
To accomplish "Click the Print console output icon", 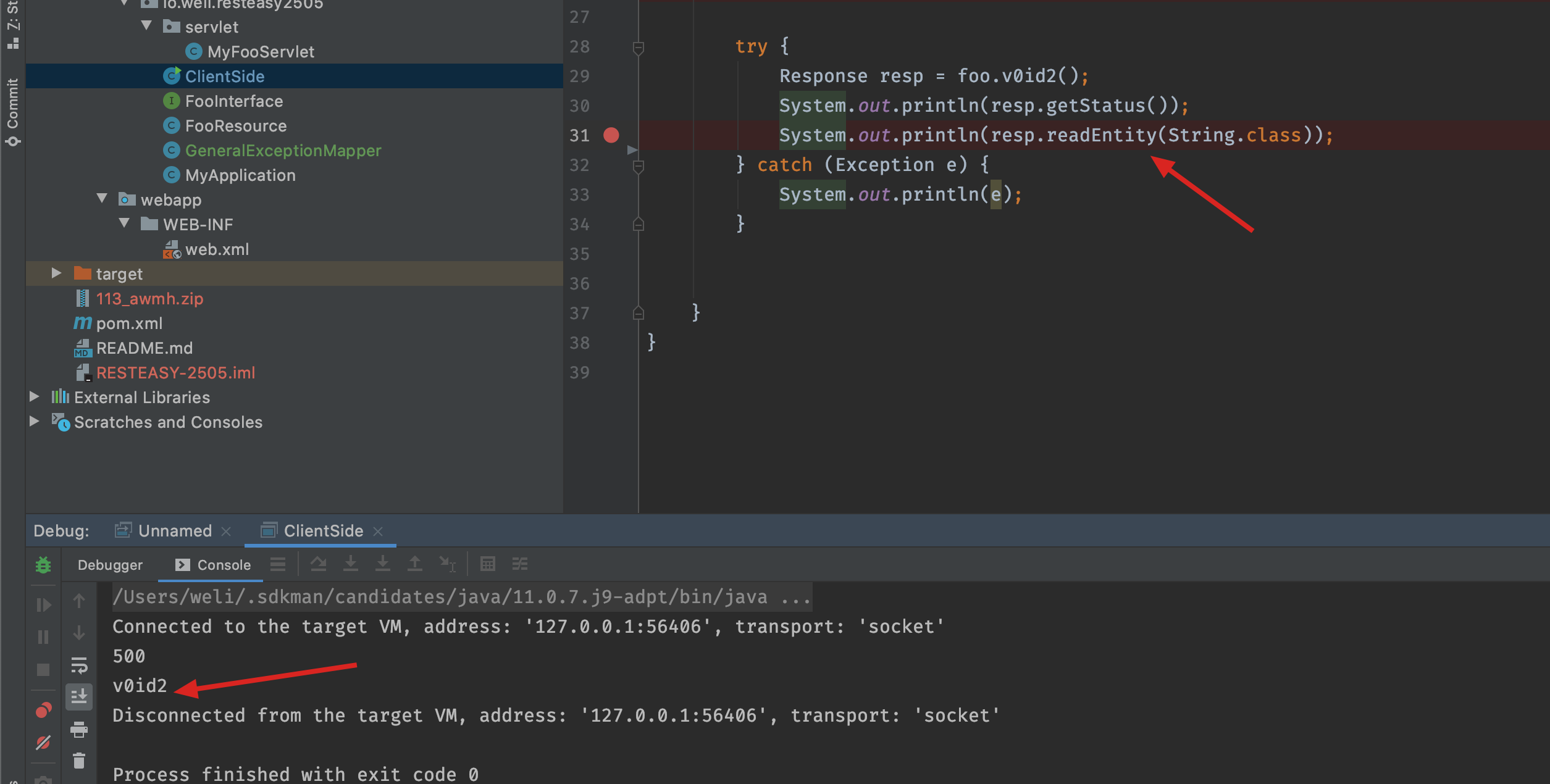I will (79, 730).
